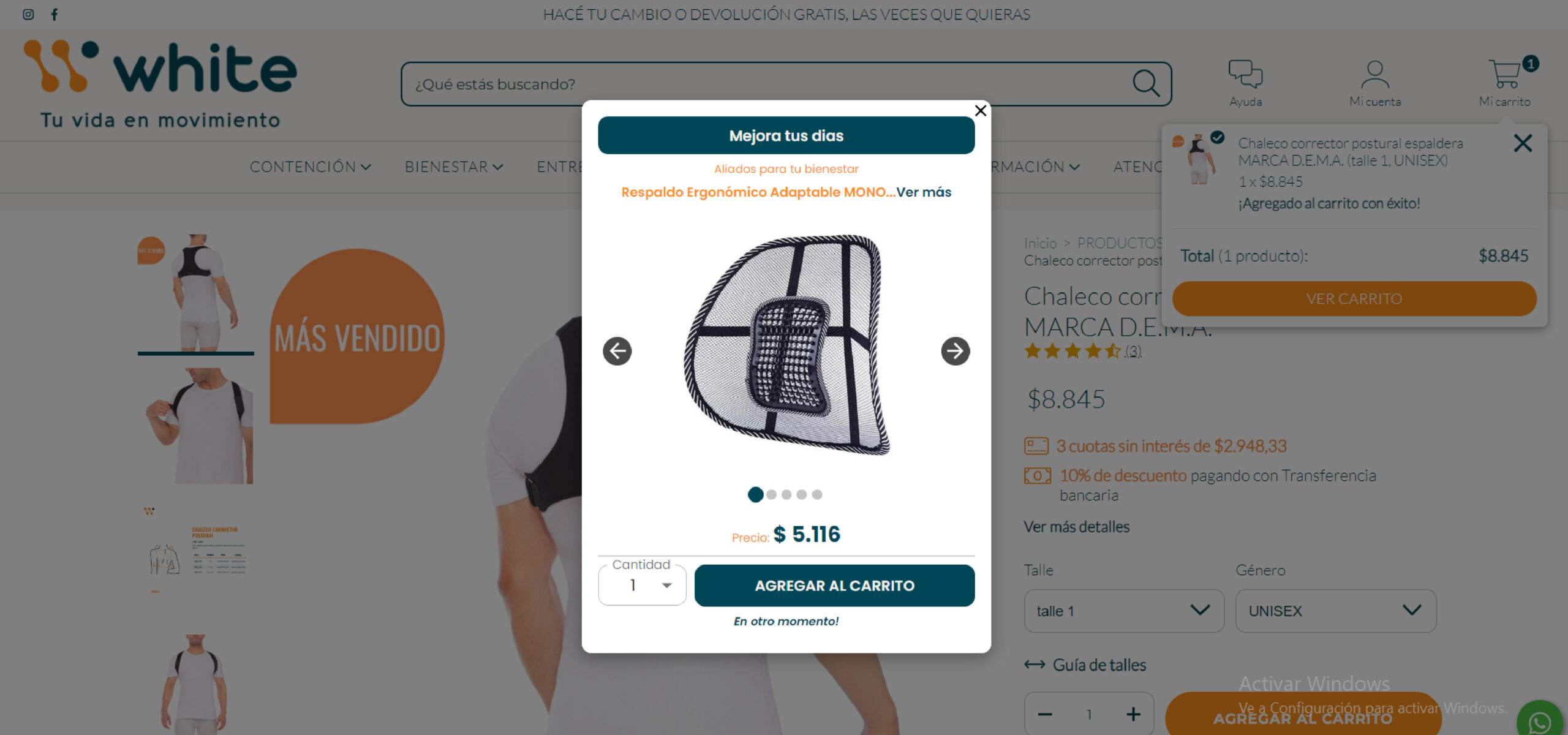Go to previous product with left arrow
The height and width of the screenshot is (735, 1568).
[x=617, y=351]
